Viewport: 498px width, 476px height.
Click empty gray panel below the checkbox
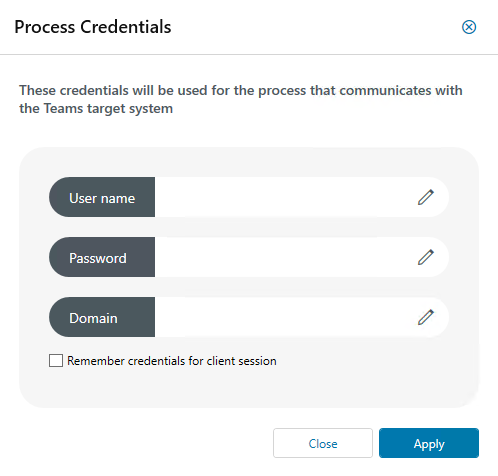(249, 388)
